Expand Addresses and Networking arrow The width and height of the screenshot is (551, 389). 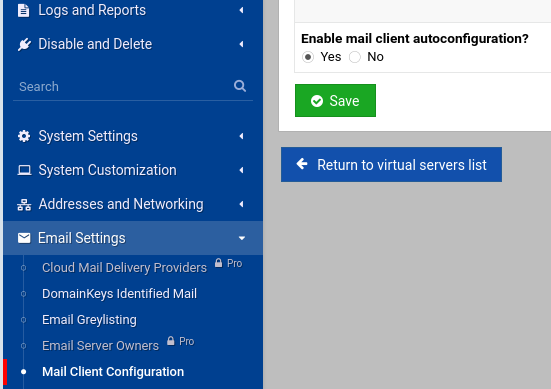point(241,205)
